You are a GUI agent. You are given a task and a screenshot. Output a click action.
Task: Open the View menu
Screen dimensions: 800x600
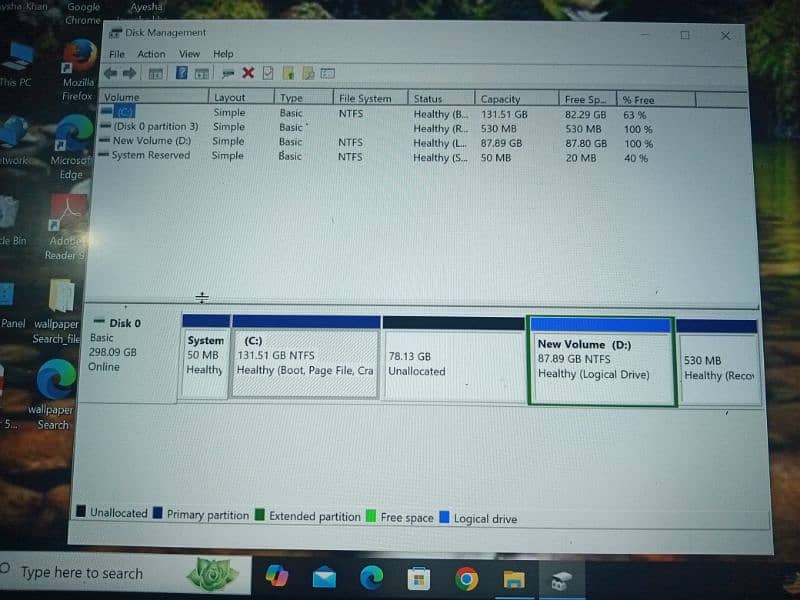[x=189, y=54]
